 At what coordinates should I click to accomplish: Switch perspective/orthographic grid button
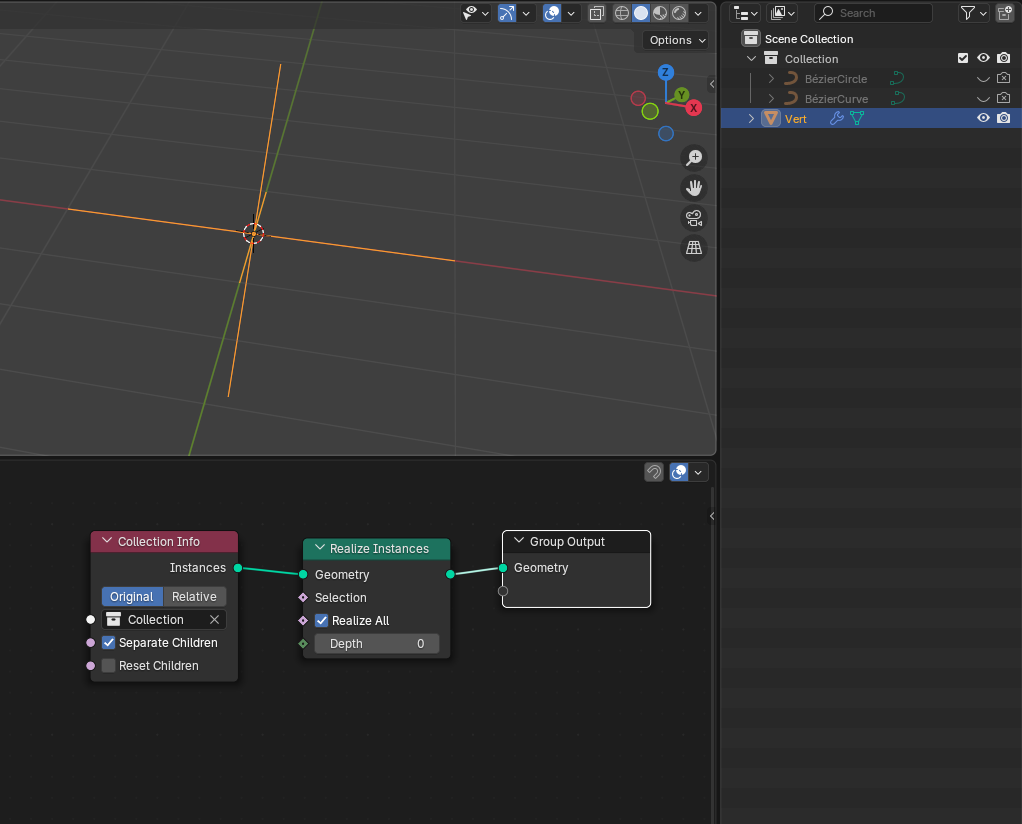694,248
